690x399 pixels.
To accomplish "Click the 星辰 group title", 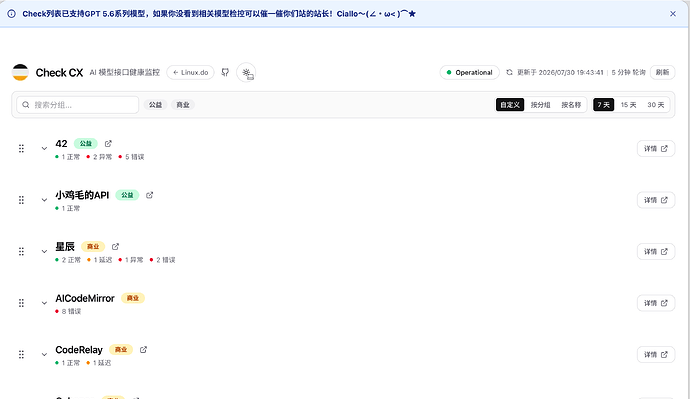I will 65,246.
